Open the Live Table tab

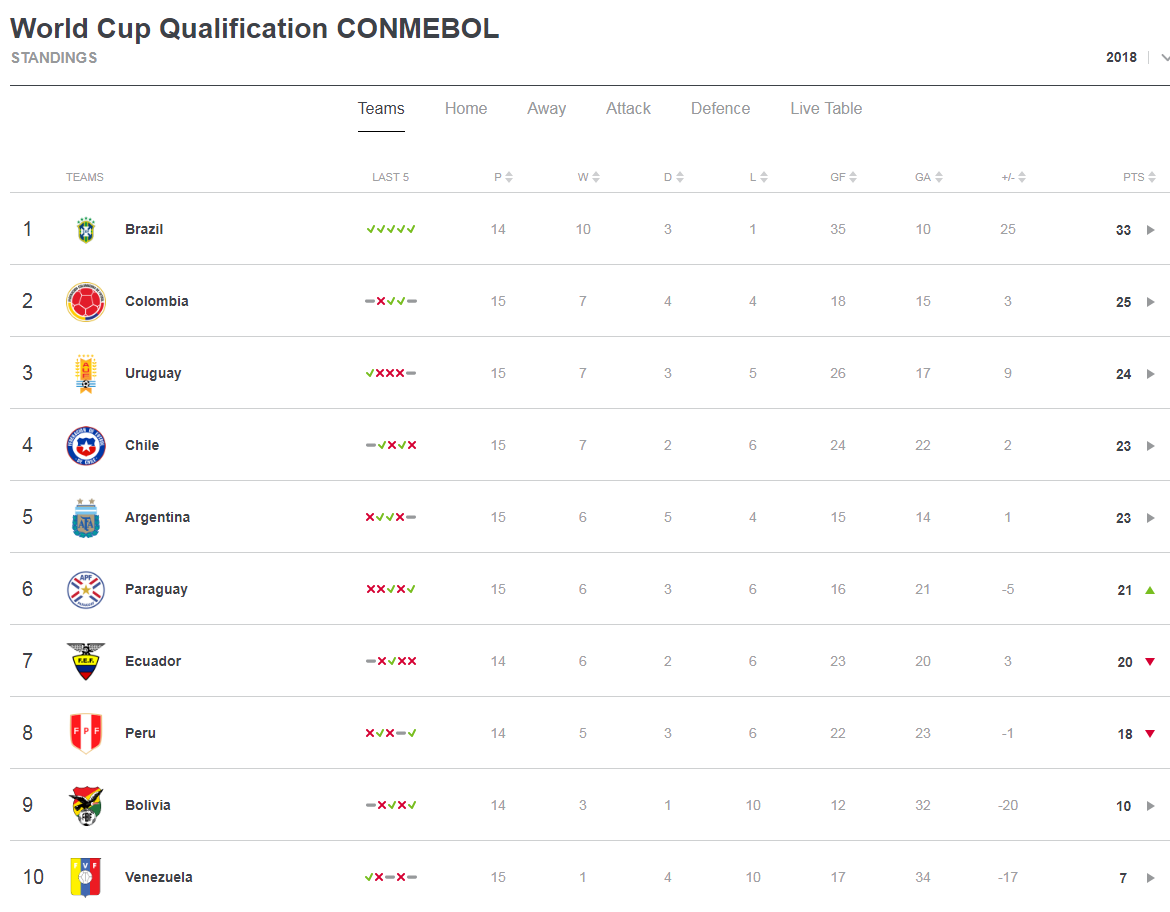826,108
